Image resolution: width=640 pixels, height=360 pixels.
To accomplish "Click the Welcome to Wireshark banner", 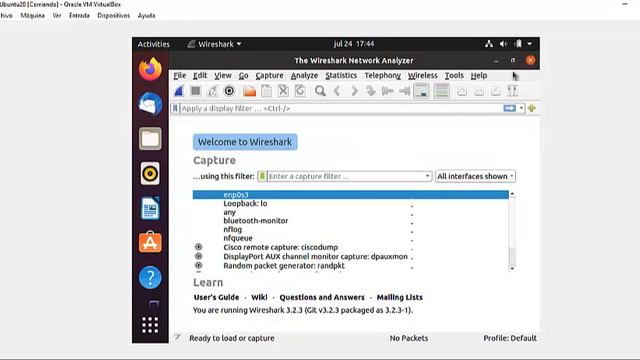I will (x=245, y=142).
